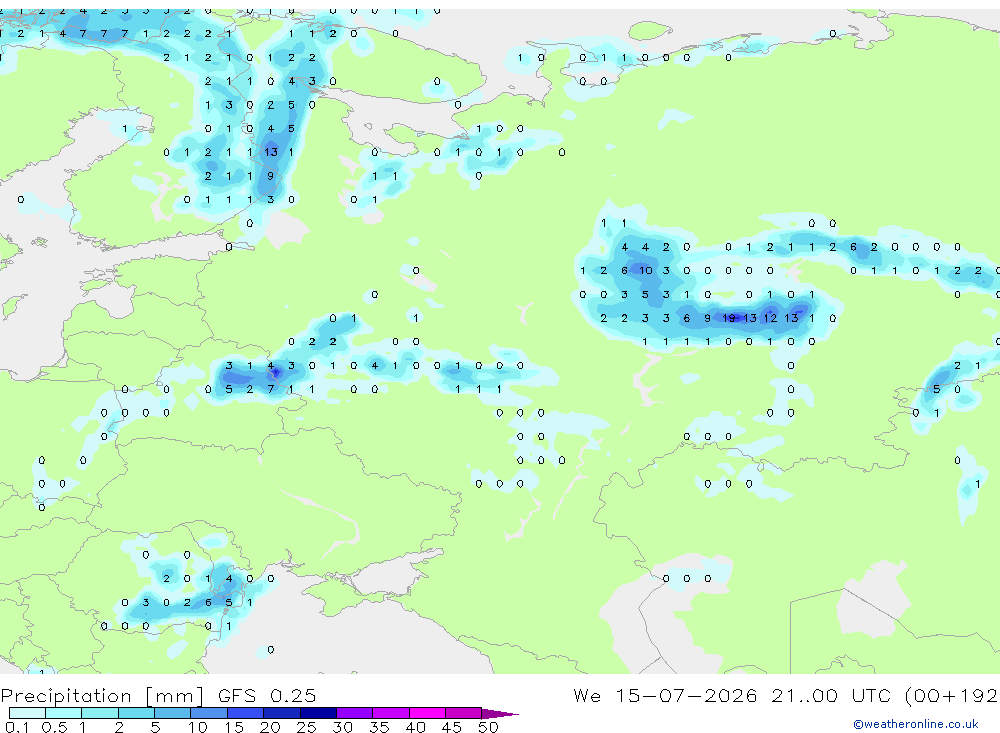Click the 35 legend scale label
Image resolution: width=1000 pixels, height=733 pixels.
coord(379,727)
